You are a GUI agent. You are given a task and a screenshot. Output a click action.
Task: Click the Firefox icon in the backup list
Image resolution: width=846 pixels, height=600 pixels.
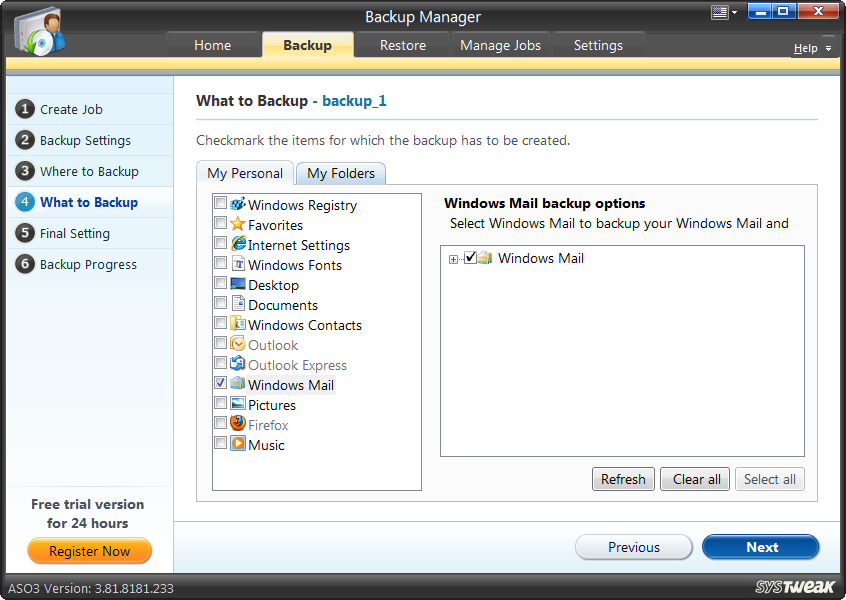point(237,425)
